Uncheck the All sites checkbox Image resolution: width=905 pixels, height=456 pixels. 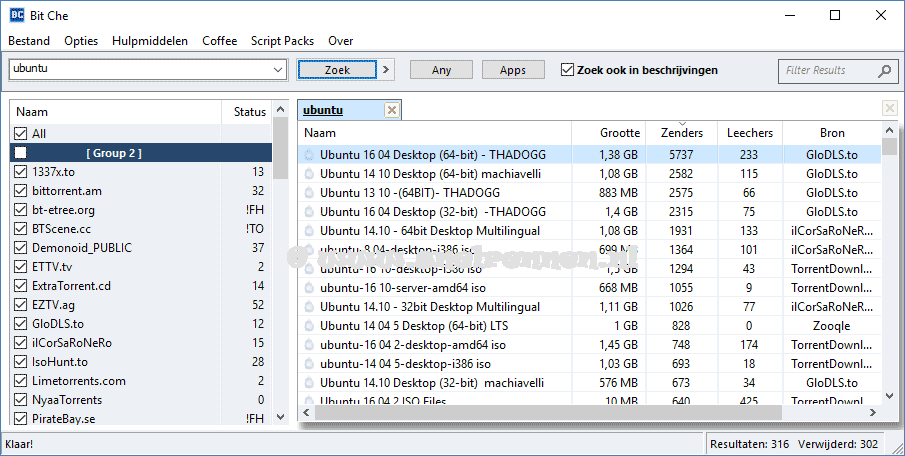(x=21, y=133)
